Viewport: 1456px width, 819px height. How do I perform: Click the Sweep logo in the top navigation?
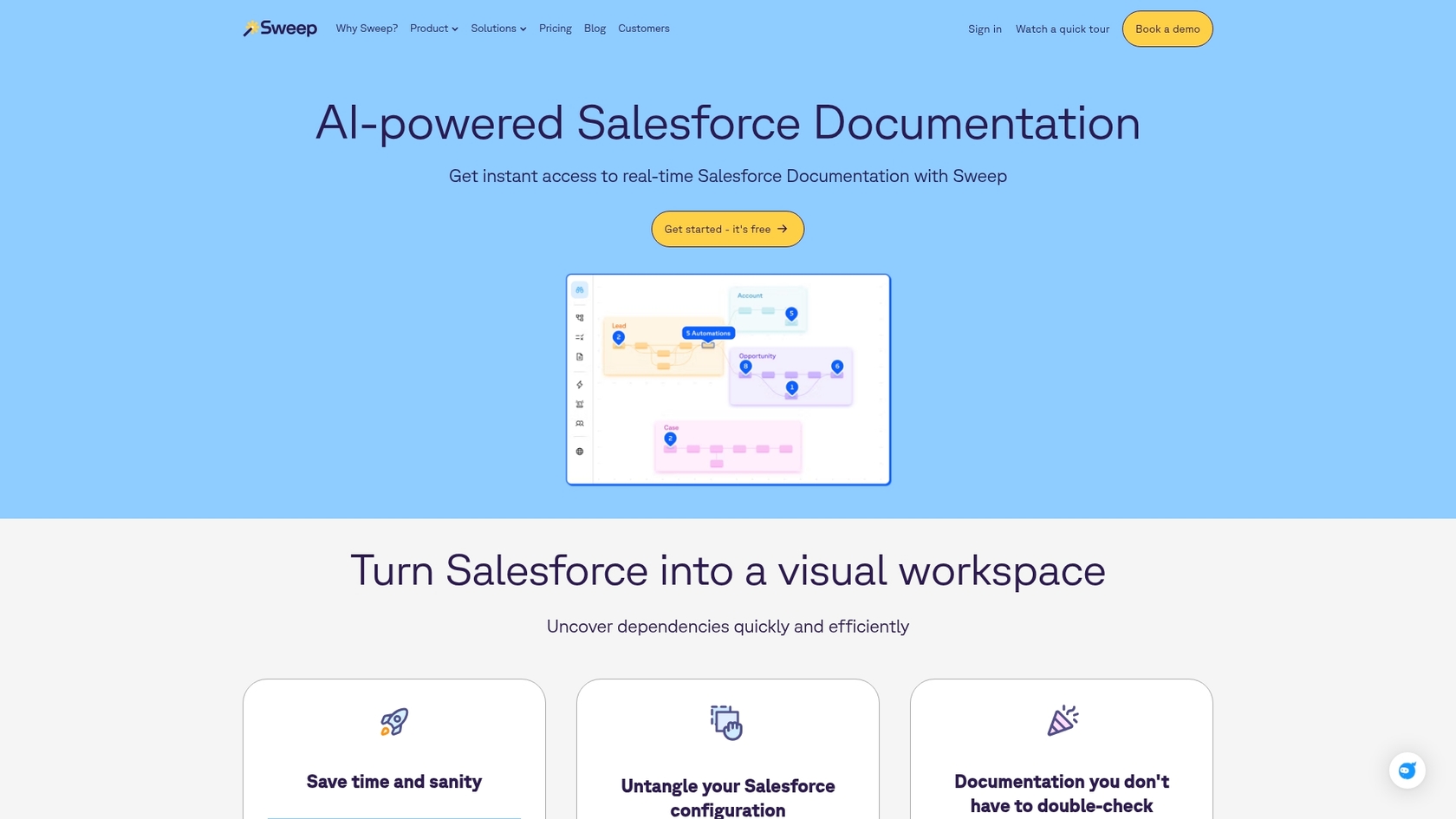[279, 28]
